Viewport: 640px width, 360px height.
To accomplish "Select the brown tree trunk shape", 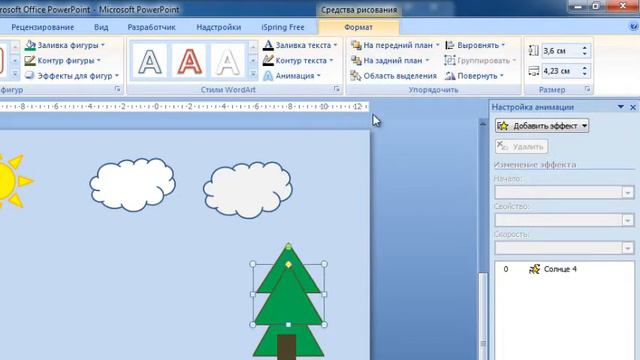I will (x=287, y=347).
